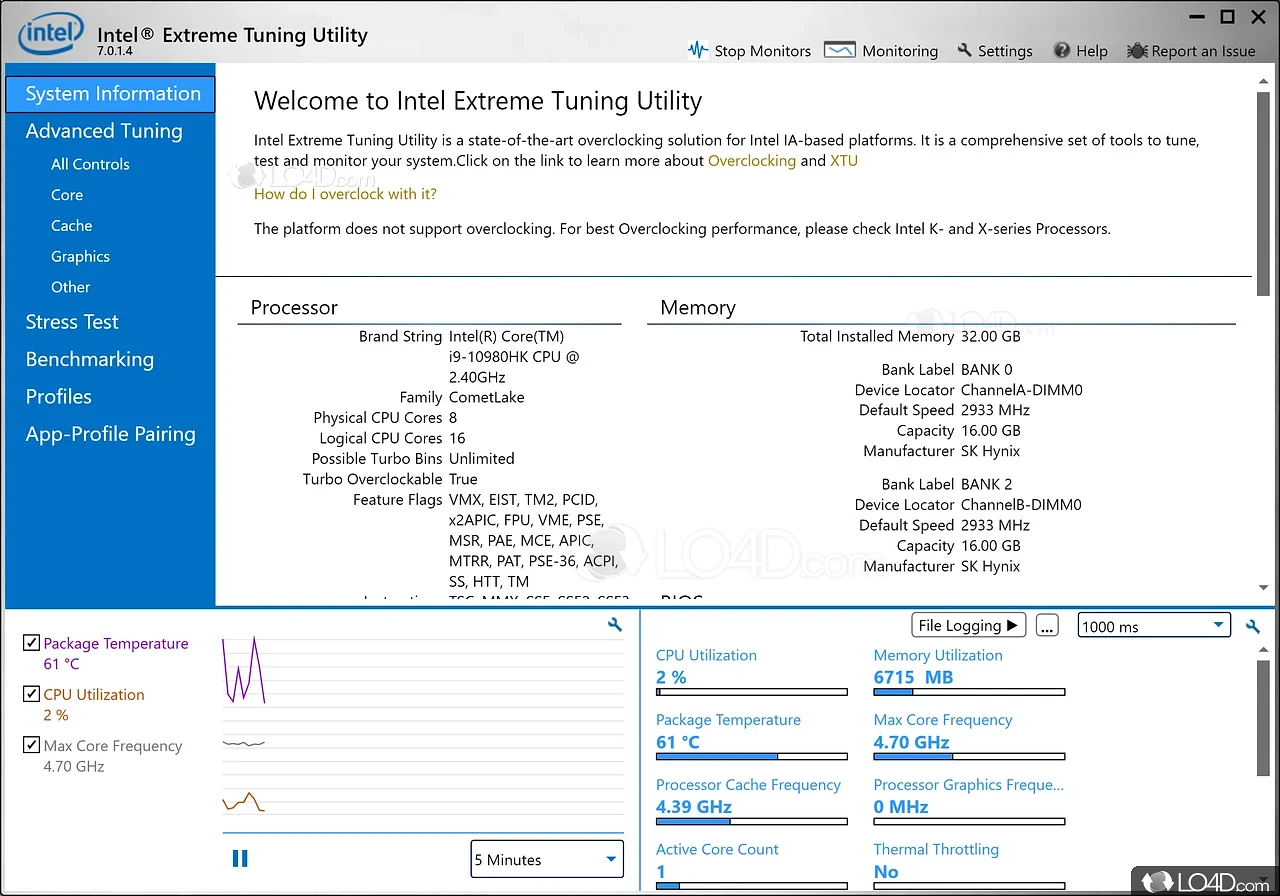Click Max Core Frequency progress bar
Screen dimensions: 1280x896
coord(969,756)
